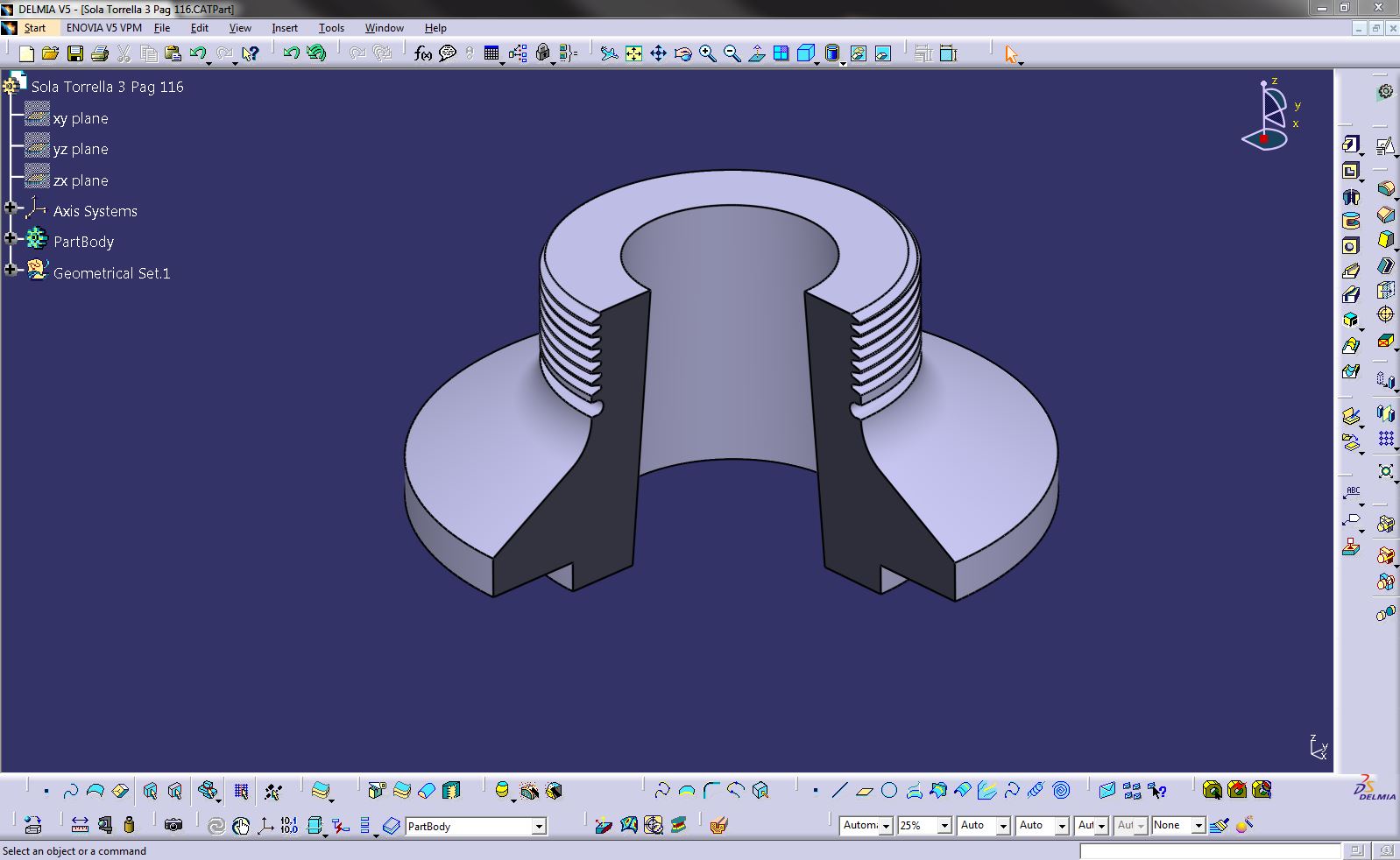Click the Fit All In view icon

pos(633,53)
